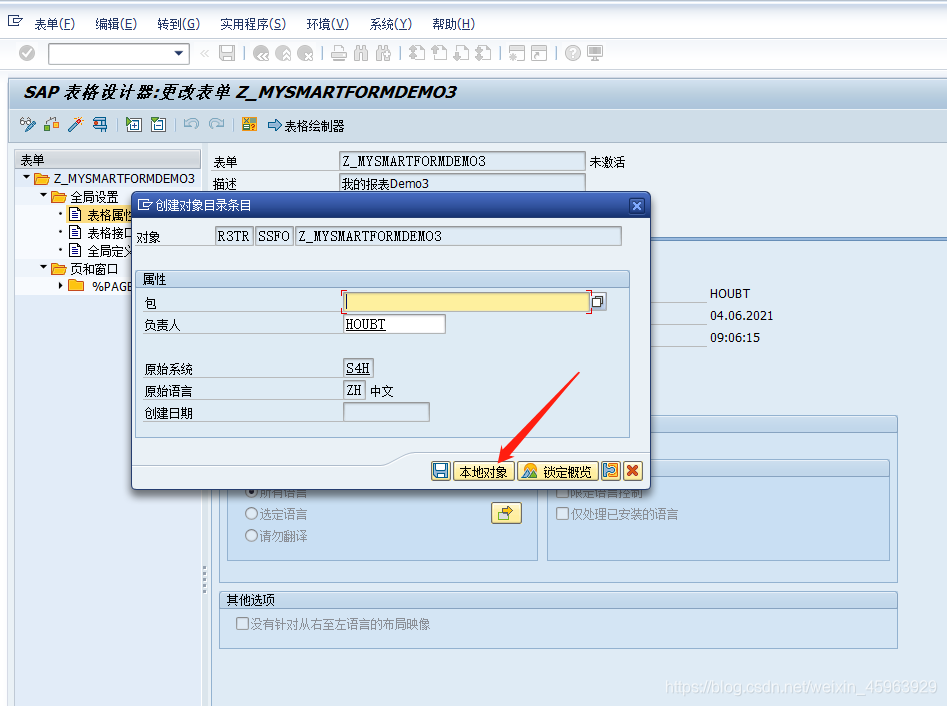Screen dimensions: 947x706
Task: Click the Field List on/off icon
Action: pyautogui.click(x=249, y=125)
